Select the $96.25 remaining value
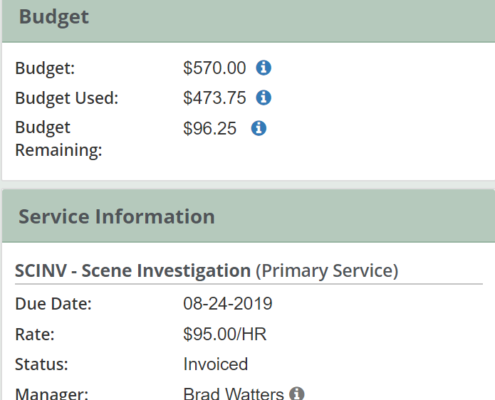 tap(210, 129)
